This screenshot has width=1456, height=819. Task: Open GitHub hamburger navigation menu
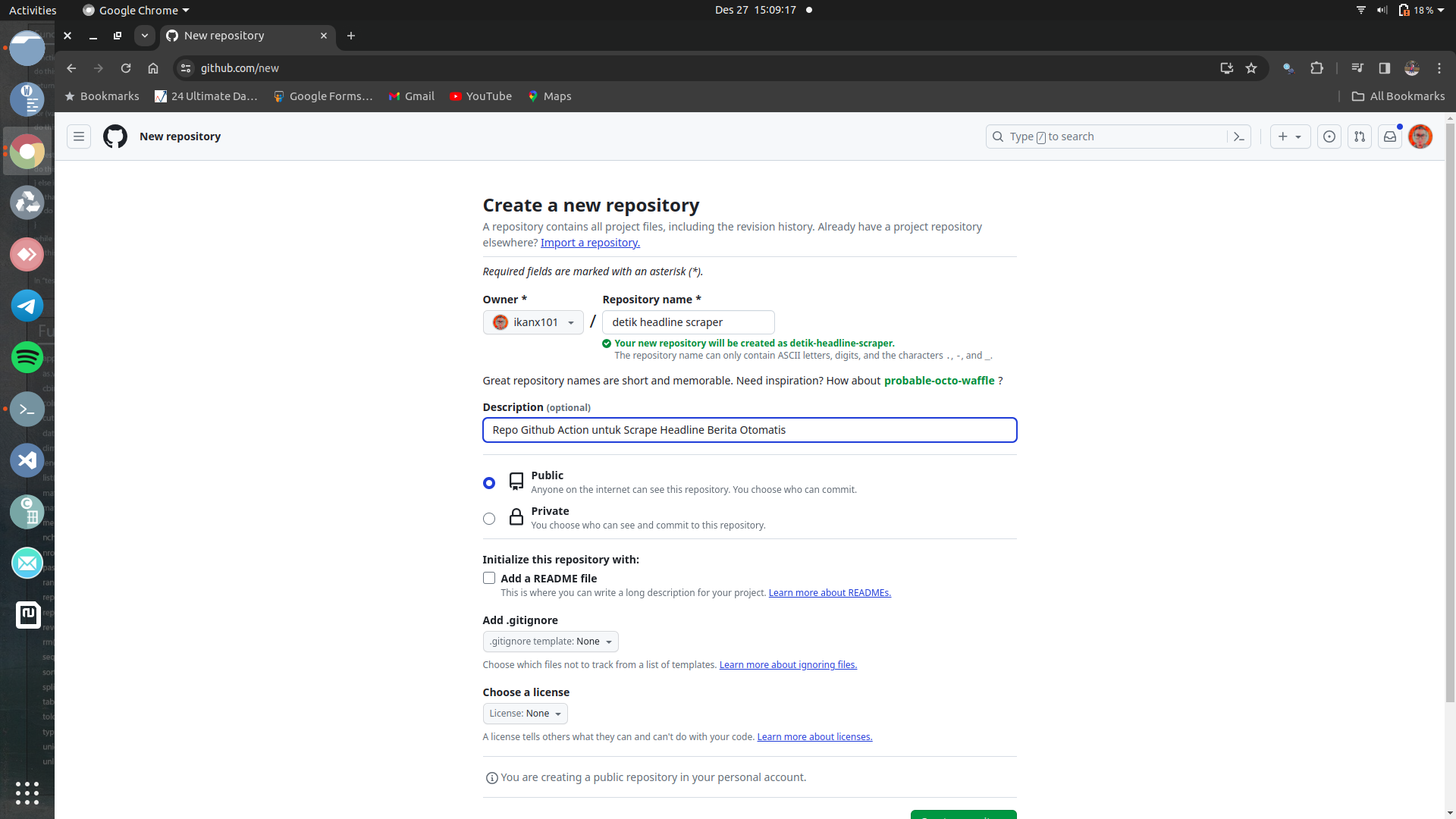(x=79, y=136)
